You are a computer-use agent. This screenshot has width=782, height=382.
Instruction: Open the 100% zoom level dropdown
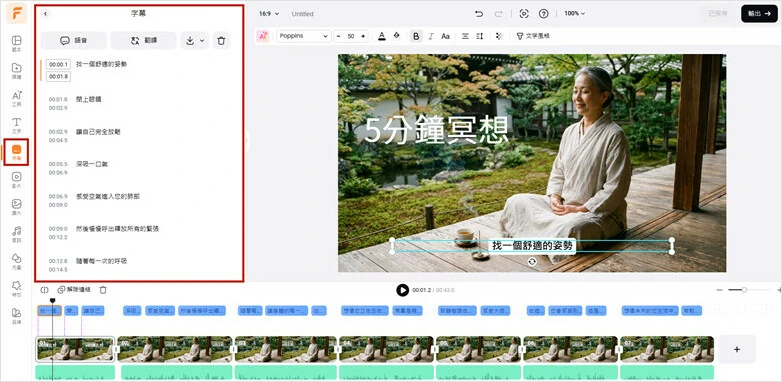point(575,14)
